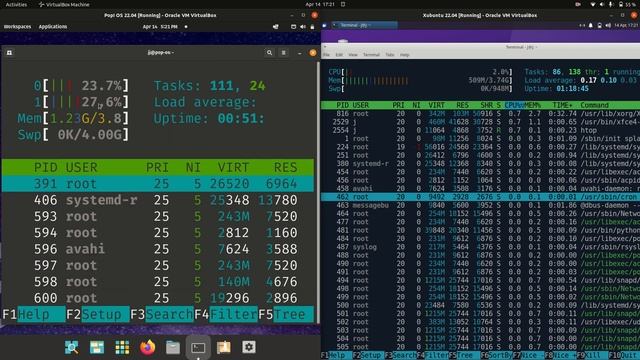The height and width of the screenshot is (360, 640).
Task: Select process 463 messagebu row in Xubuntu
Action: coord(480,205)
